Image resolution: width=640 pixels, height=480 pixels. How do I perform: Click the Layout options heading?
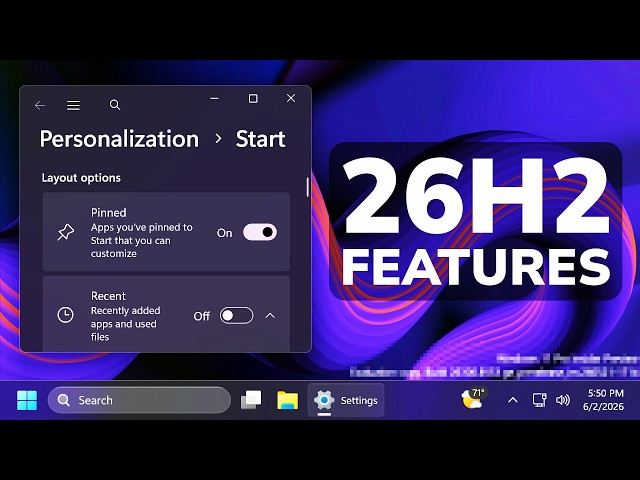(81, 178)
